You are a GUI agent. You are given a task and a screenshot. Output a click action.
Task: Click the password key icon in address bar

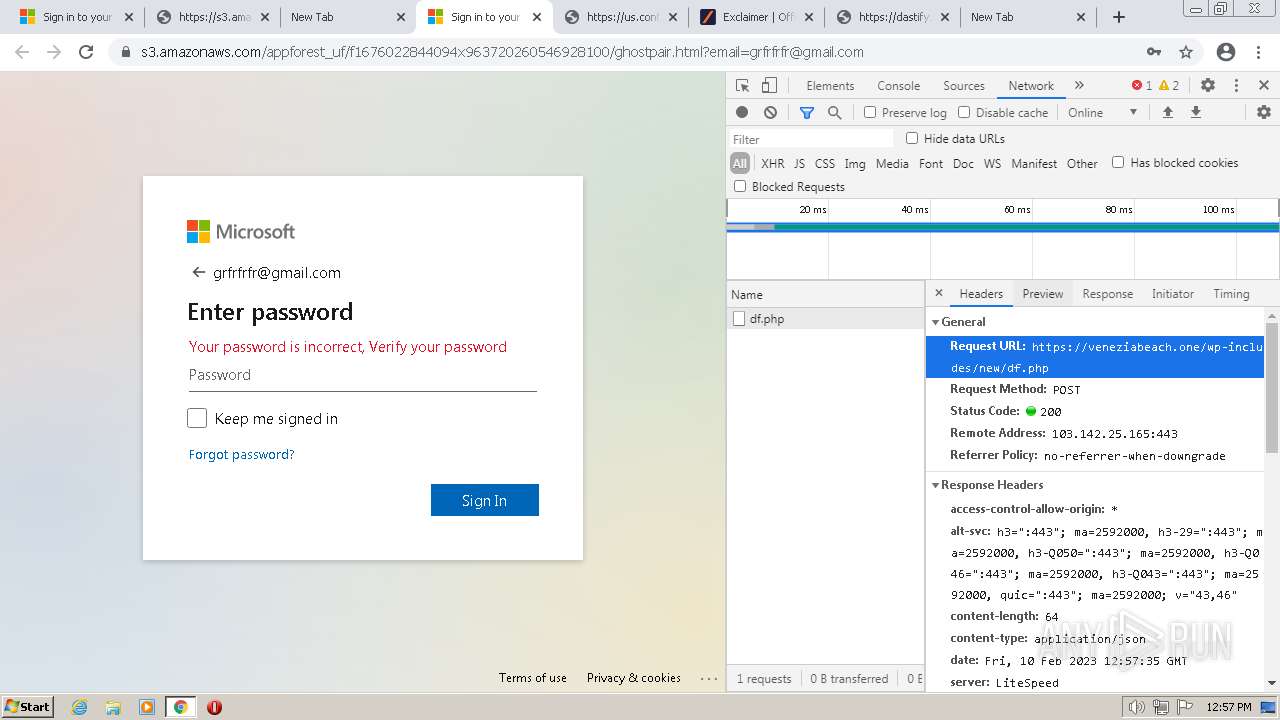click(x=1154, y=52)
